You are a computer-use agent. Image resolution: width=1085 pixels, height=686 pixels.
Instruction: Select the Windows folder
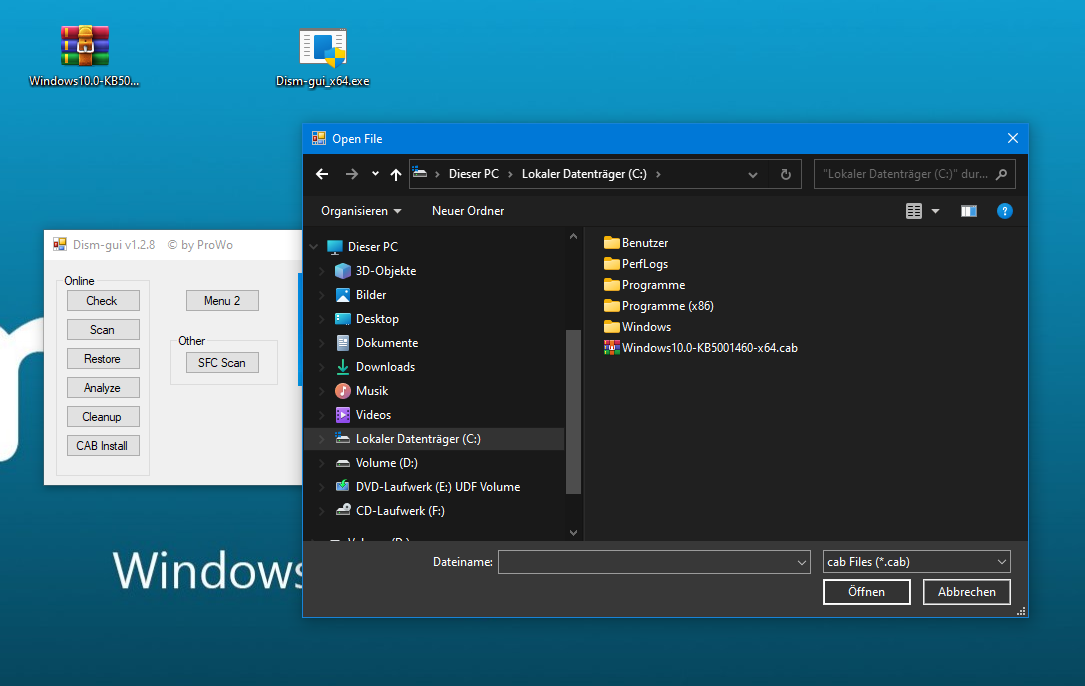(x=637, y=327)
